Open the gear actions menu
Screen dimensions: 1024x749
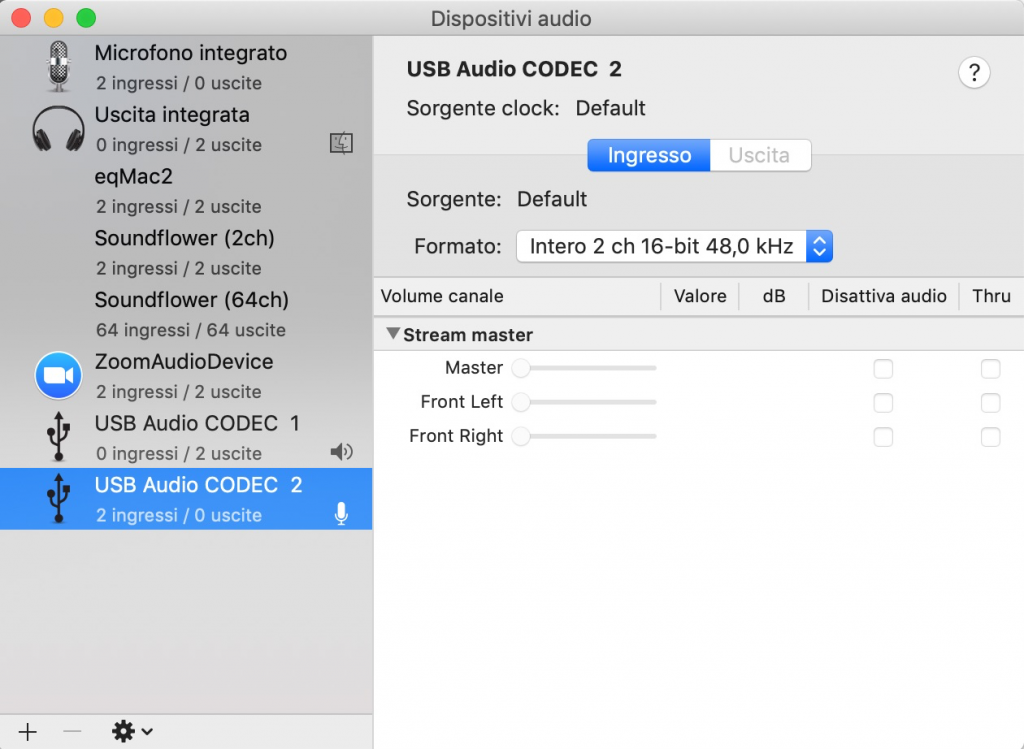point(132,732)
